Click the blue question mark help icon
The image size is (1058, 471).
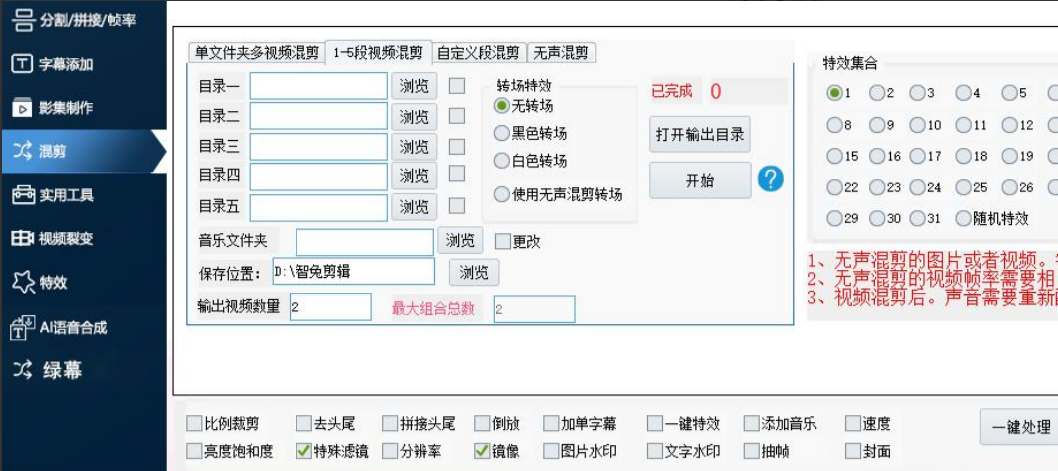[770, 180]
